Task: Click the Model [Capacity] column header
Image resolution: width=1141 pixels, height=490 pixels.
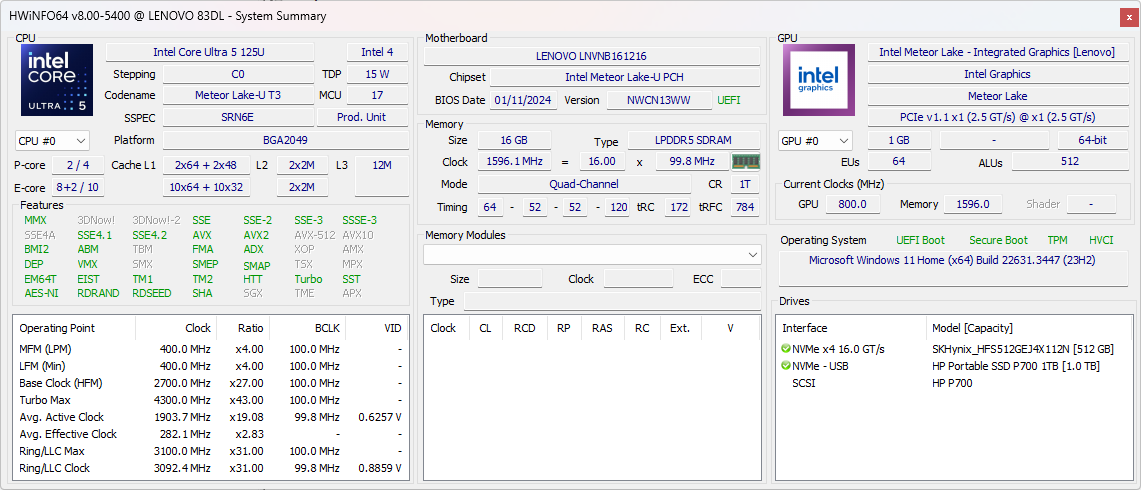Action: click(x=1029, y=328)
